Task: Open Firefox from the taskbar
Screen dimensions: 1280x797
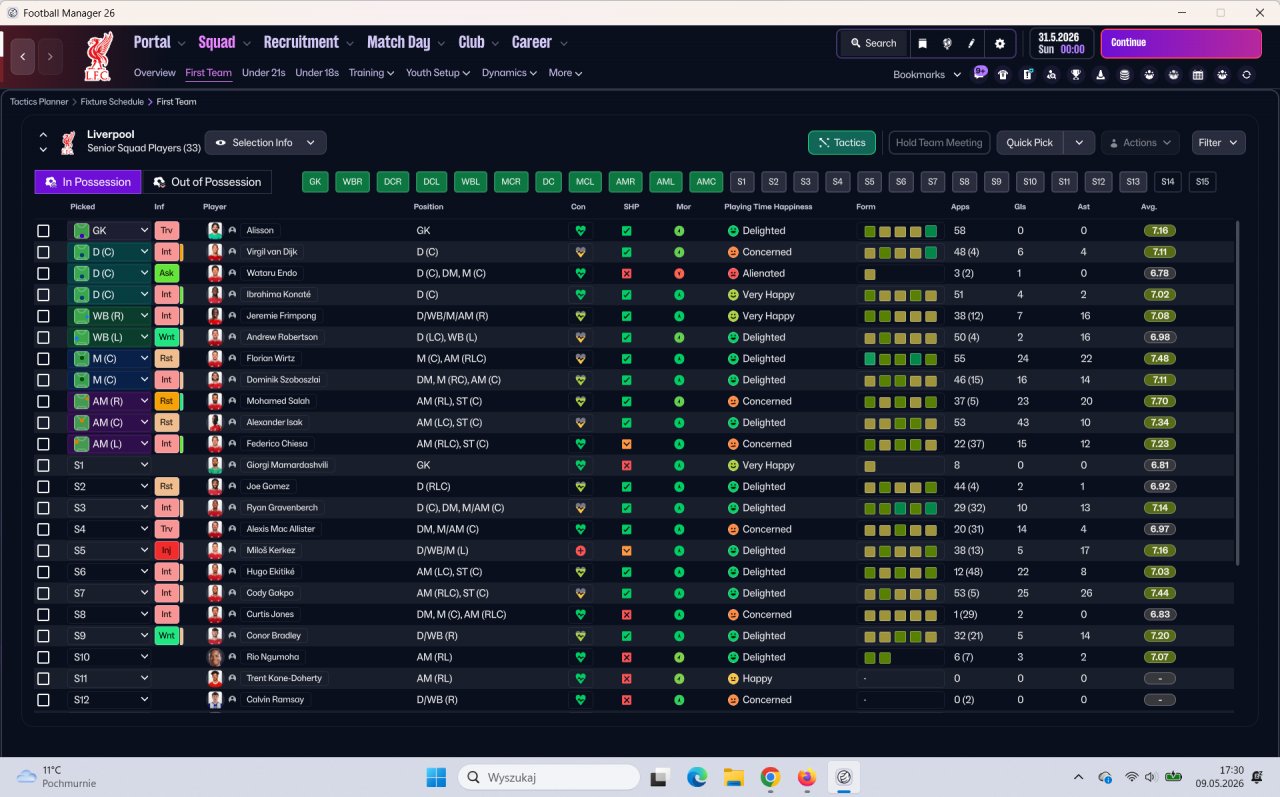Action: (806, 777)
